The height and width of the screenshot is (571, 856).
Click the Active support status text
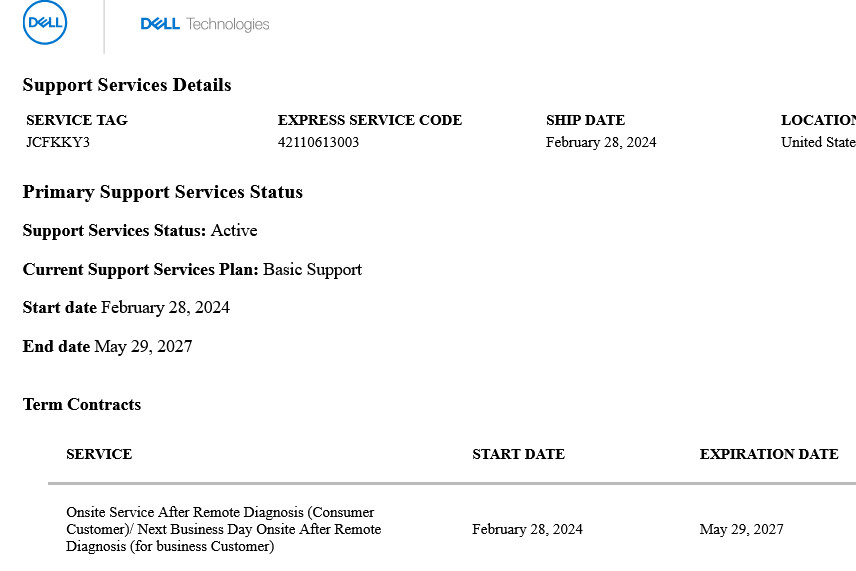(234, 230)
